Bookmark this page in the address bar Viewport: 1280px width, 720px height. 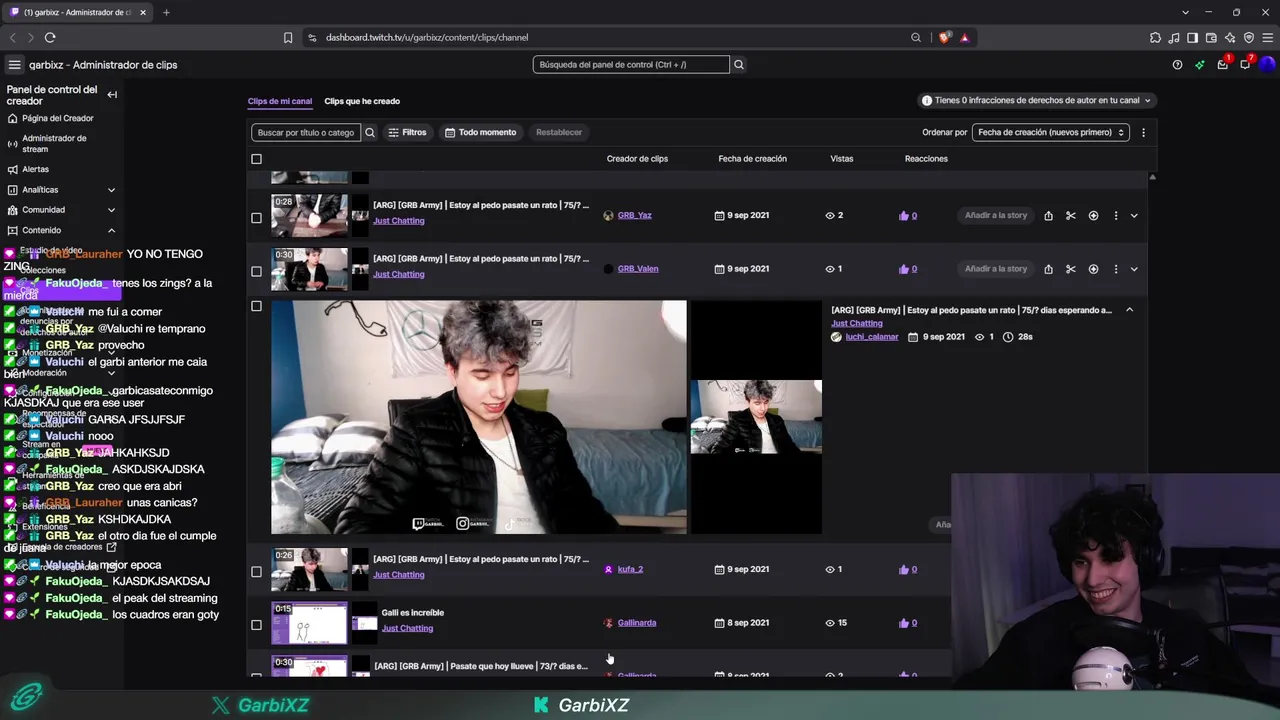[x=288, y=38]
